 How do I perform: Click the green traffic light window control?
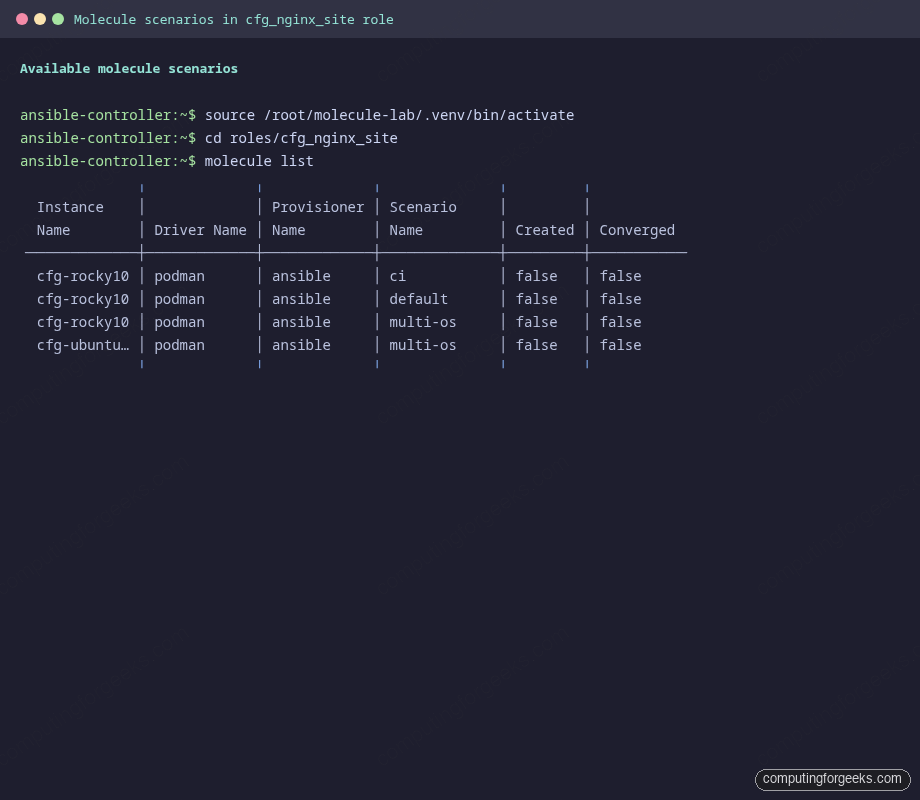(57, 17)
